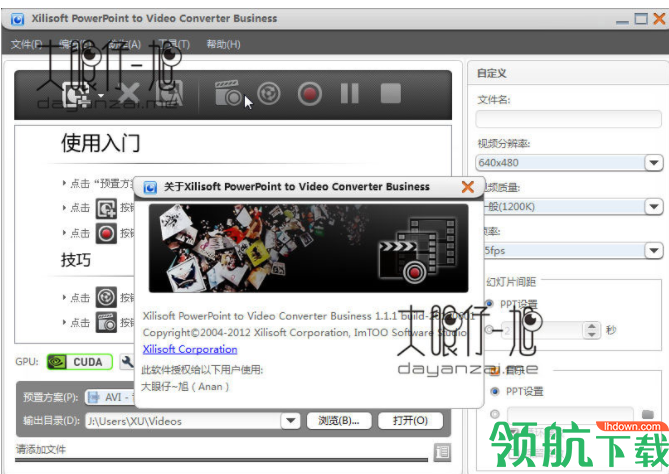The height and width of the screenshot is (474, 669).
Task: Open the Xilisoft Corporation link
Action: (190, 349)
